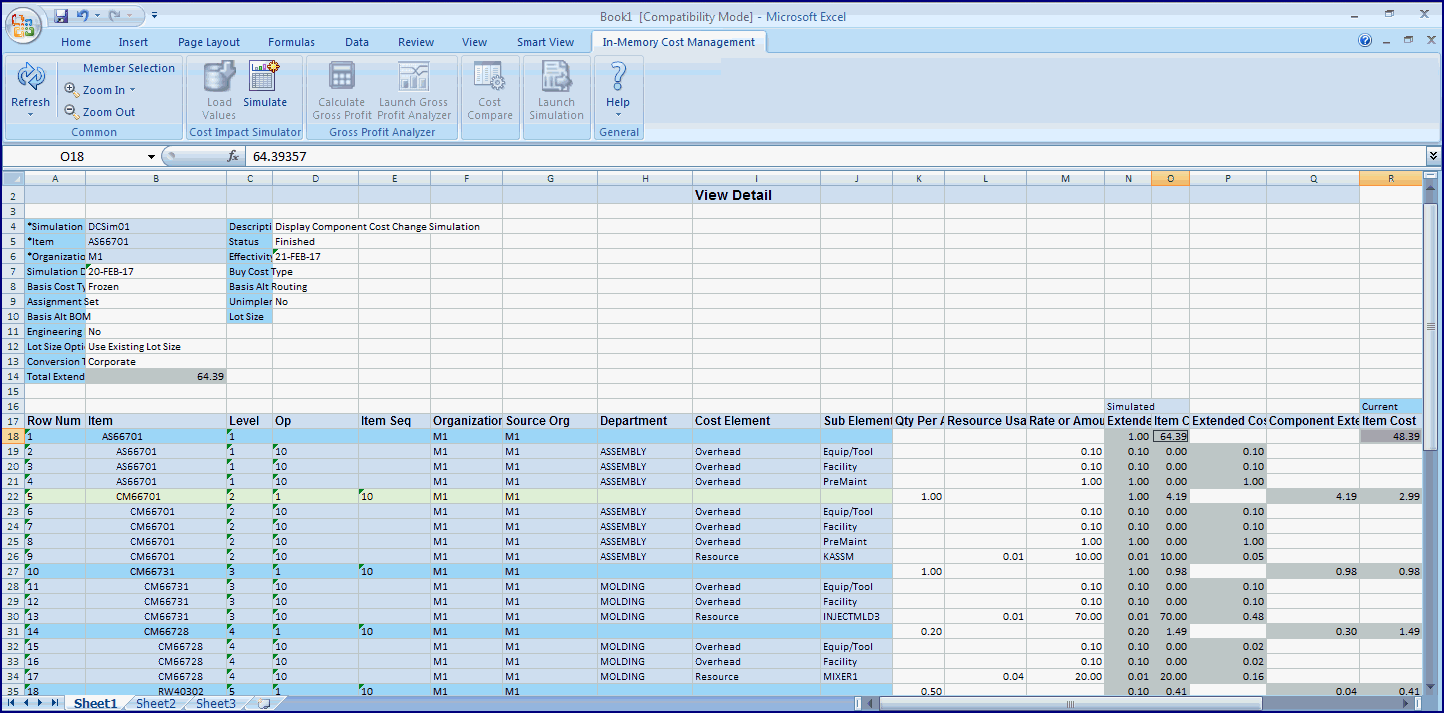Select the INJECTMLD3 sub element cell
The image size is (1444, 713).
click(856, 617)
